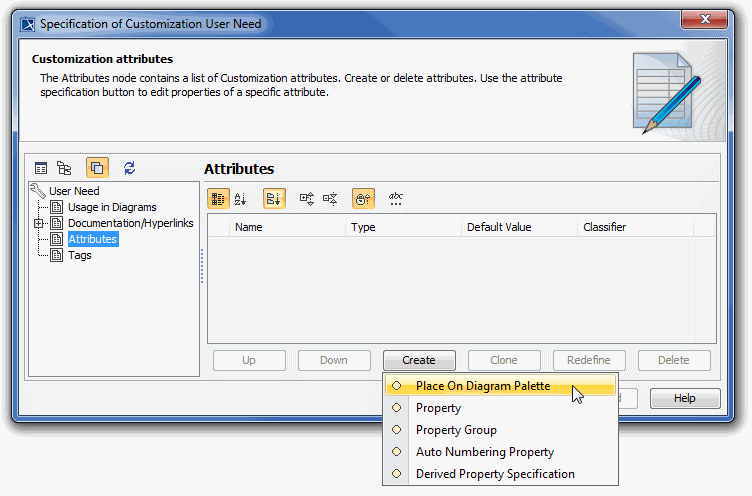The width and height of the screenshot is (752, 496).
Task: Choose Property from the Create menu
Action: coord(500,408)
